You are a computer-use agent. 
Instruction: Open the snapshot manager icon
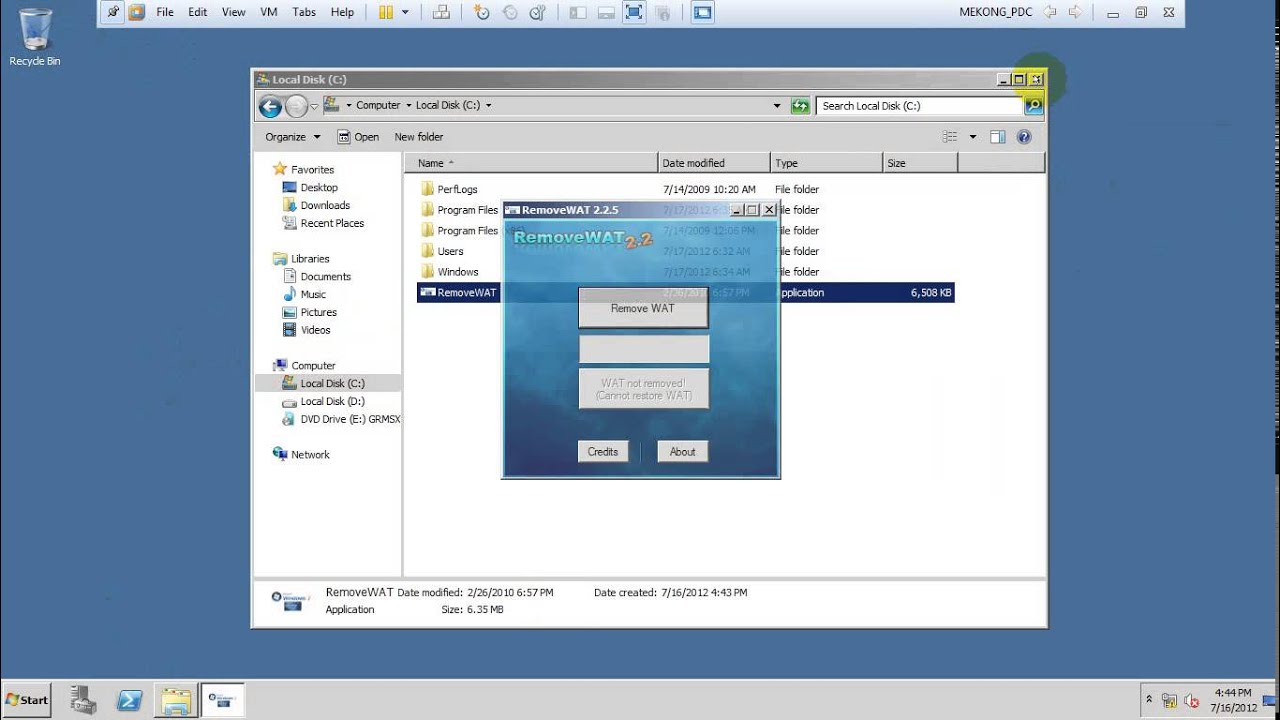538,12
